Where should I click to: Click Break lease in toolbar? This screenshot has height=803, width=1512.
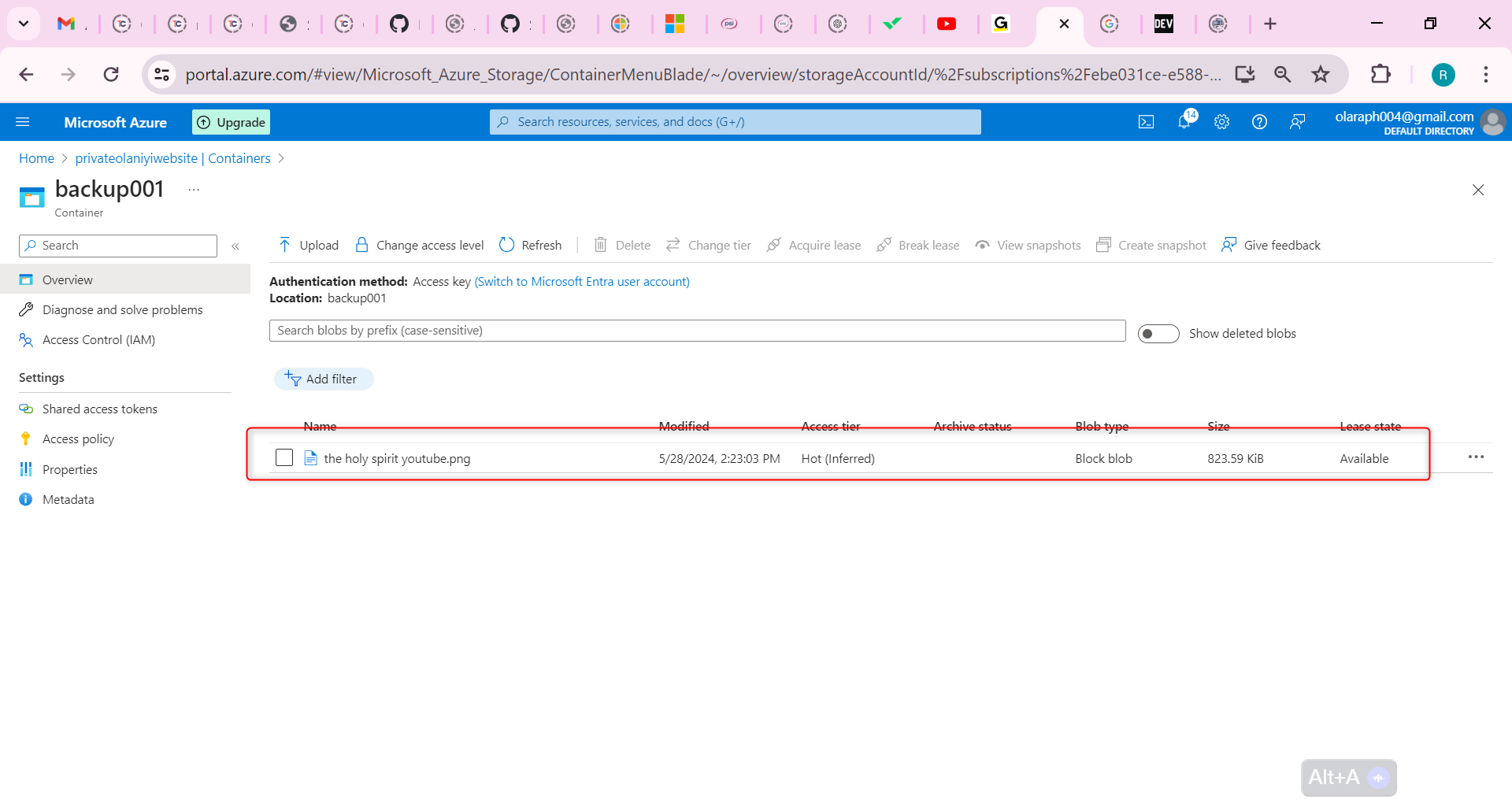point(918,245)
